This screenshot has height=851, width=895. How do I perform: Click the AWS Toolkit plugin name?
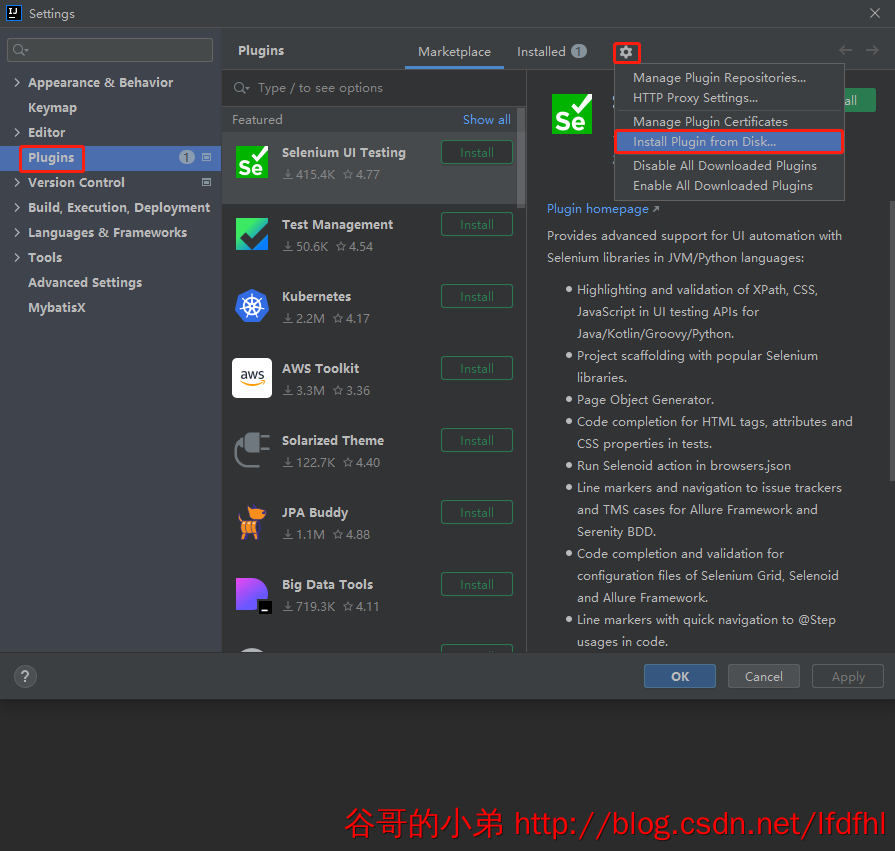point(320,369)
